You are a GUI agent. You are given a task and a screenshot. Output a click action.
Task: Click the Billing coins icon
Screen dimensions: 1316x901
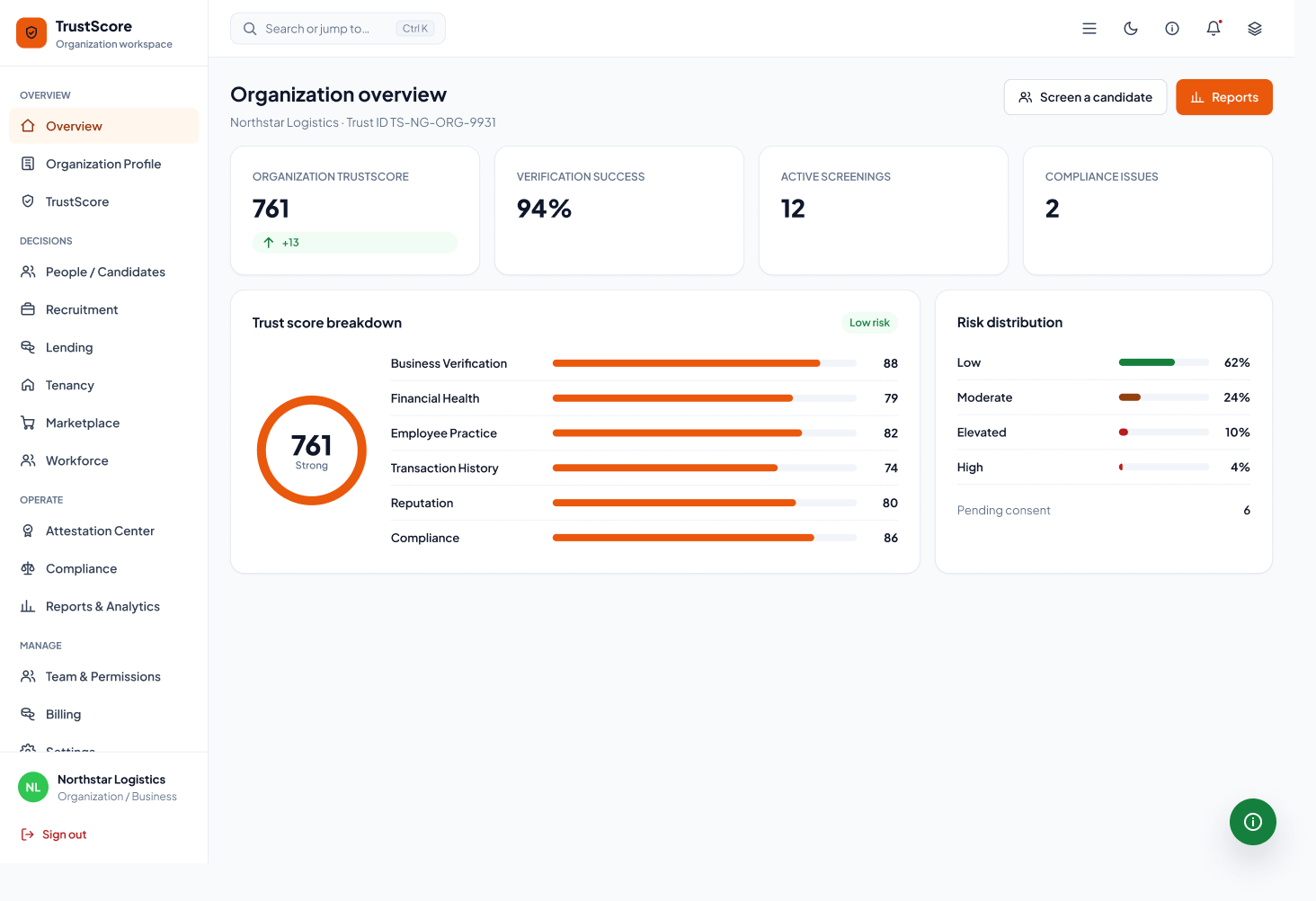pyautogui.click(x=28, y=714)
